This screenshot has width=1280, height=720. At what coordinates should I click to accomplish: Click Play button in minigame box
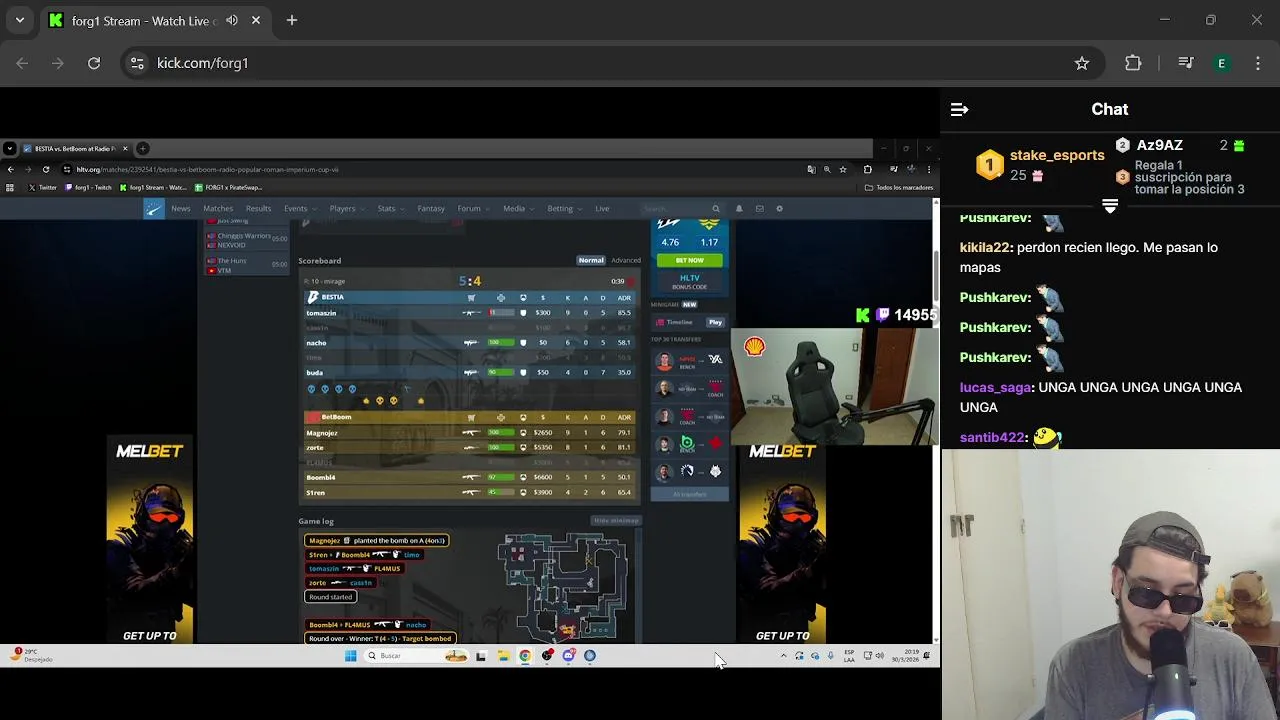[715, 322]
